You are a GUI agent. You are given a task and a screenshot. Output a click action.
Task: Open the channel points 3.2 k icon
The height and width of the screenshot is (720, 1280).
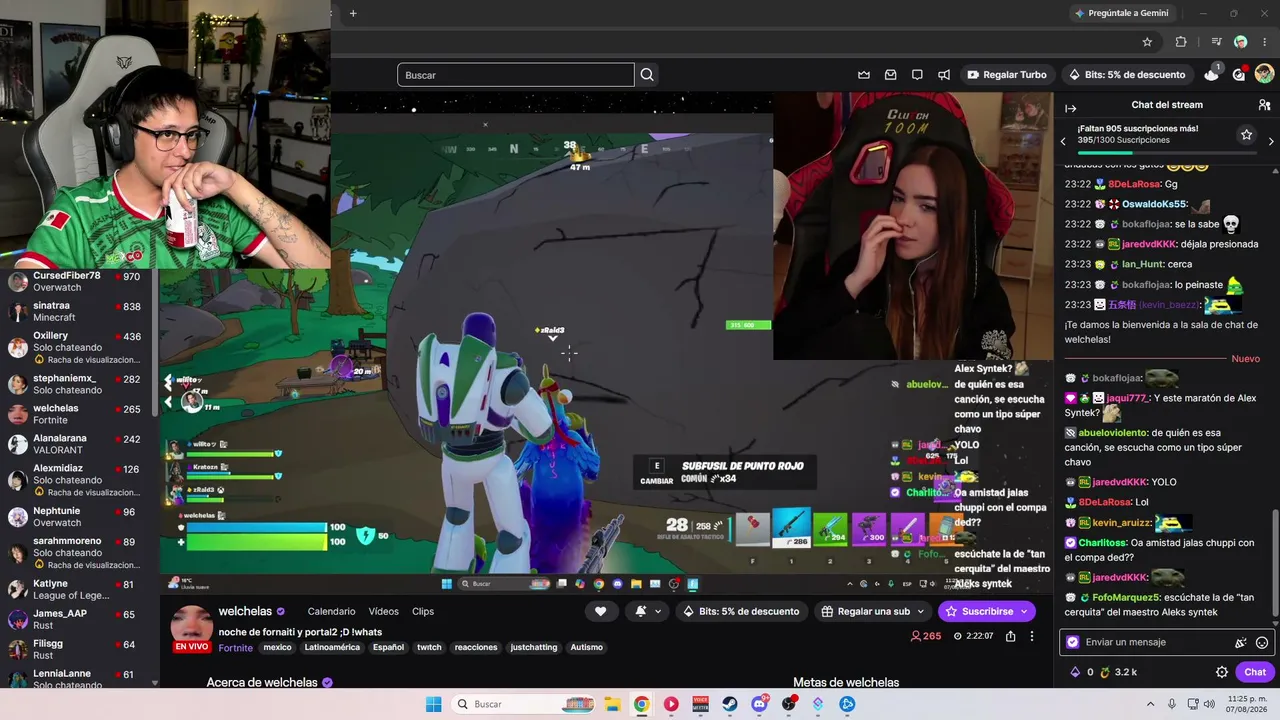pos(1105,672)
